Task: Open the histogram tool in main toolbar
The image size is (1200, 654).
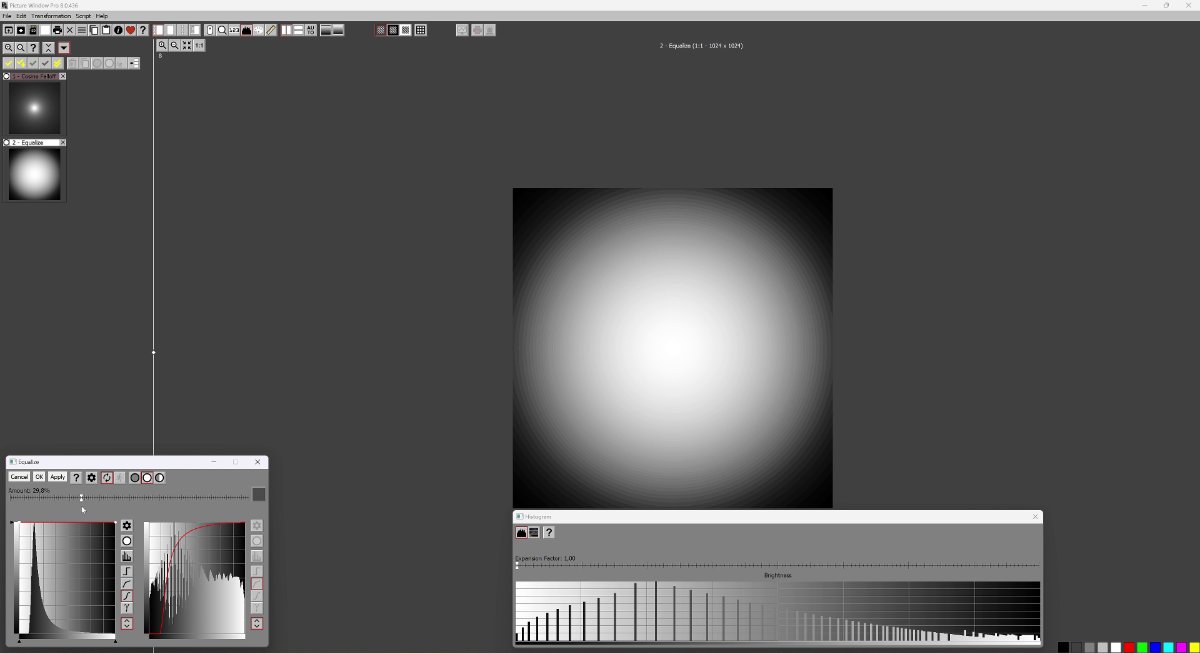Action: (246, 30)
